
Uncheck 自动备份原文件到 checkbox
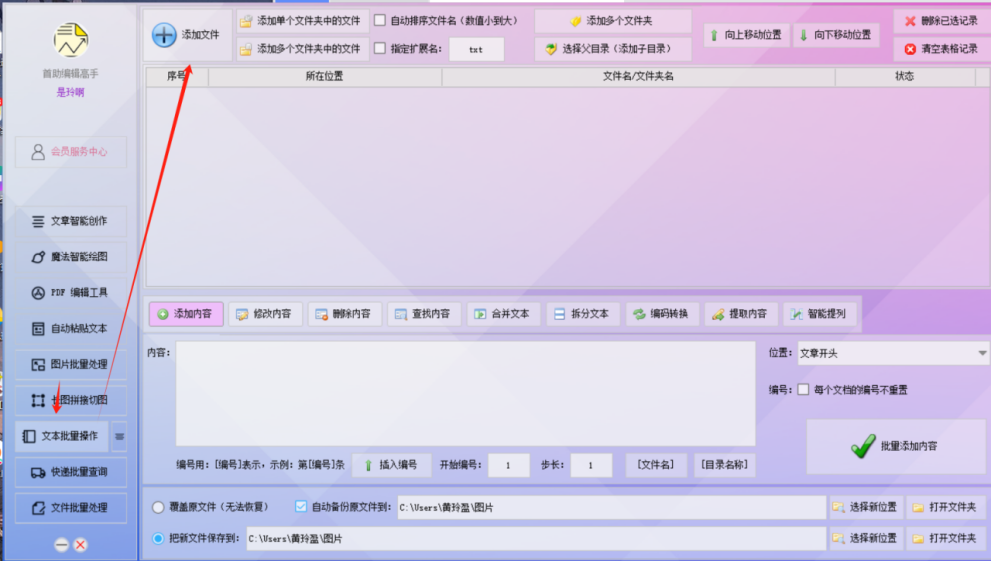click(301, 507)
